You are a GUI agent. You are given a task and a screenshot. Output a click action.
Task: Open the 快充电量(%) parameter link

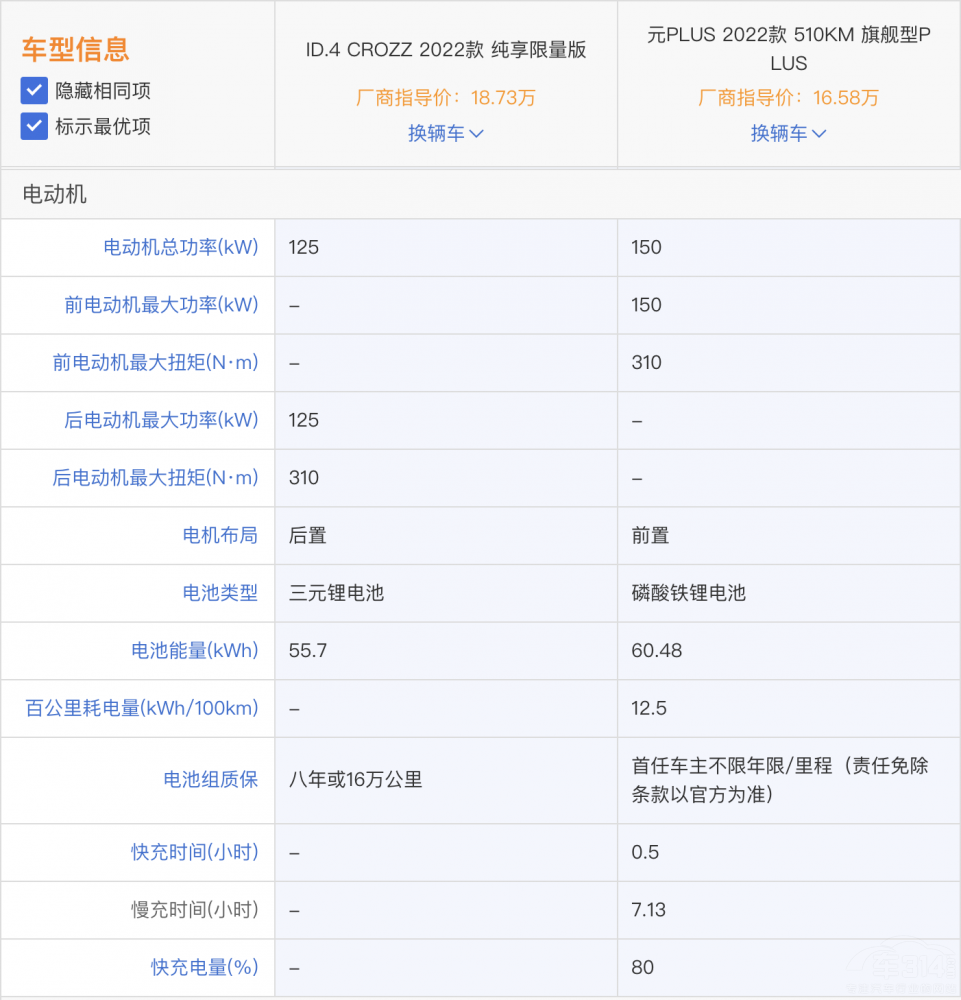[205, 967]
